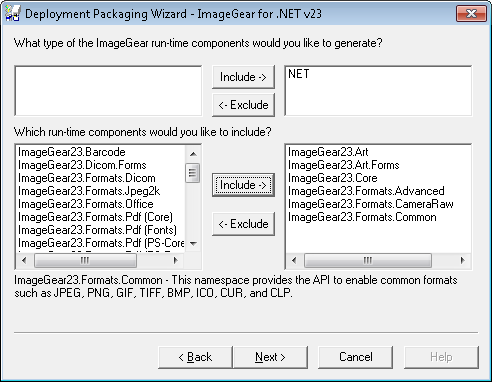Select ImageGear23.Formats.Pdf (PS-Core component
The image size is (492, 382).
point(101,243)
